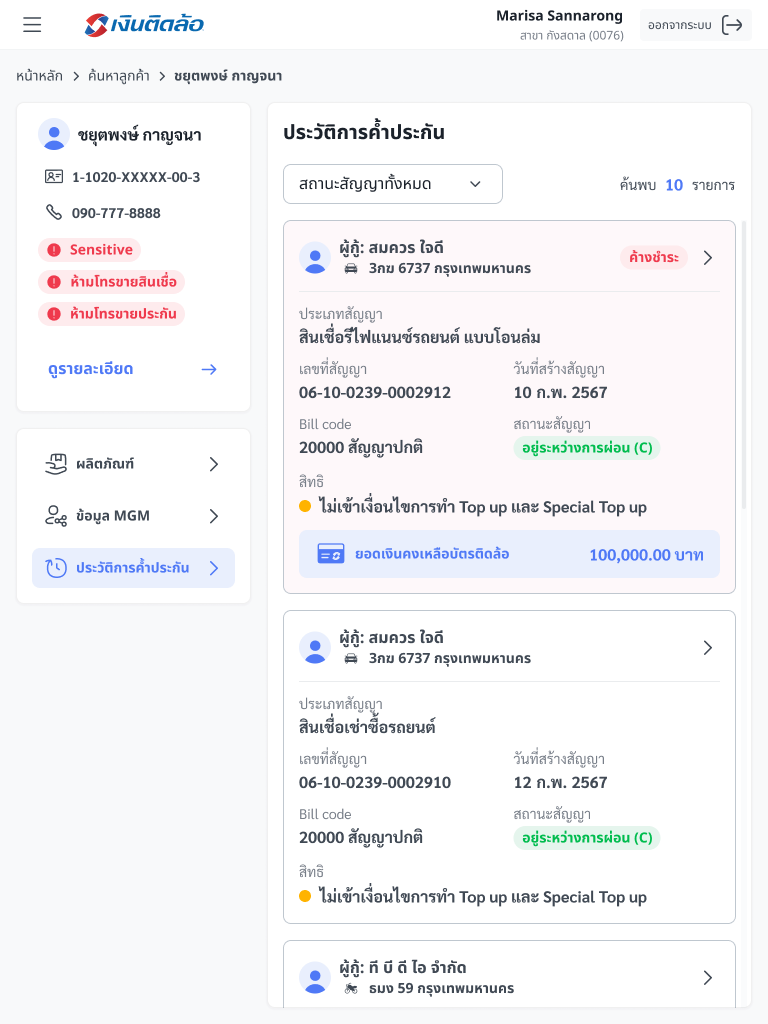Click the ดูรายละเอียด link

click(91, 369)
